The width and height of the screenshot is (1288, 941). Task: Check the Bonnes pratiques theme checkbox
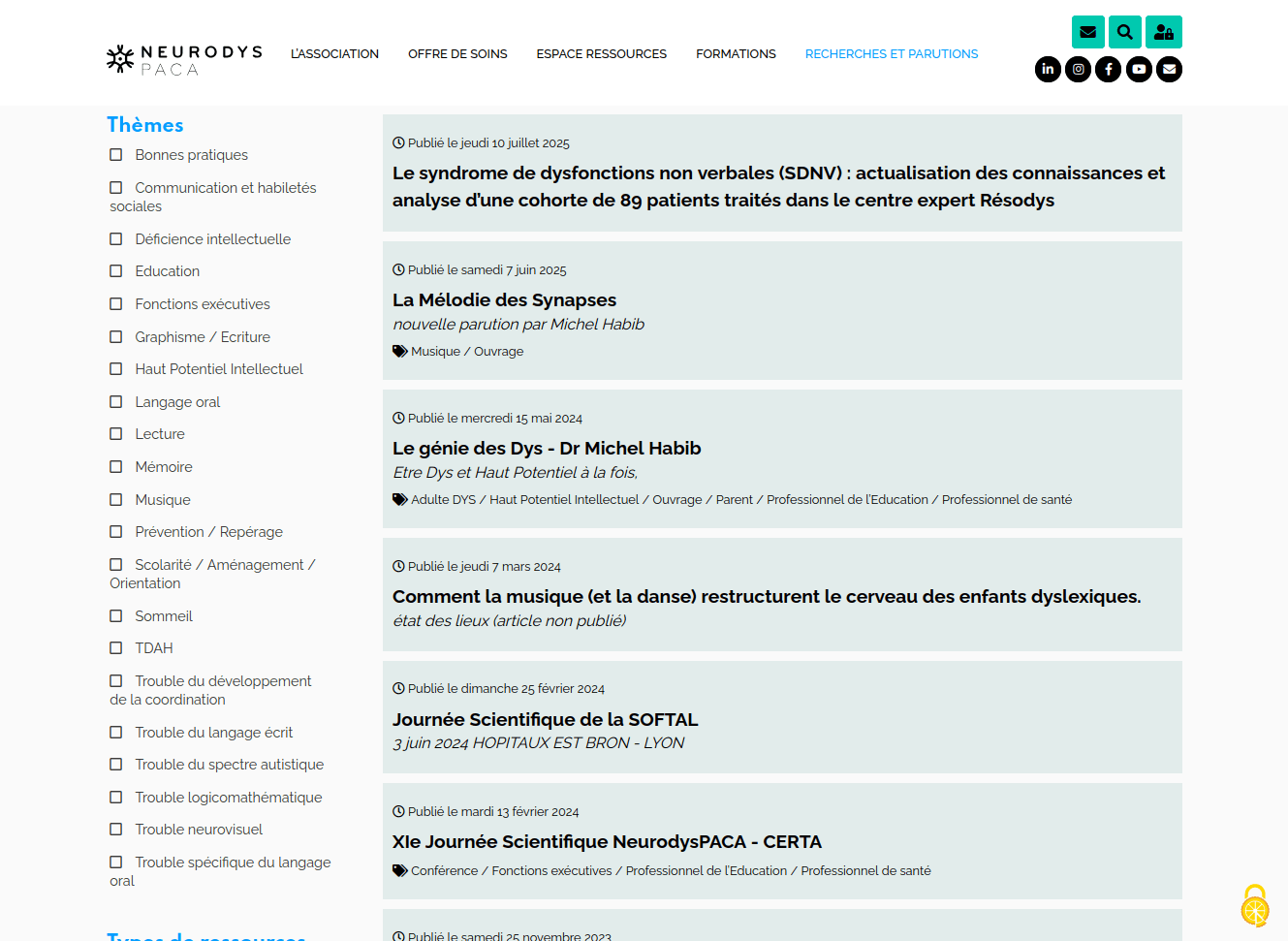click(x=116, y=155)
